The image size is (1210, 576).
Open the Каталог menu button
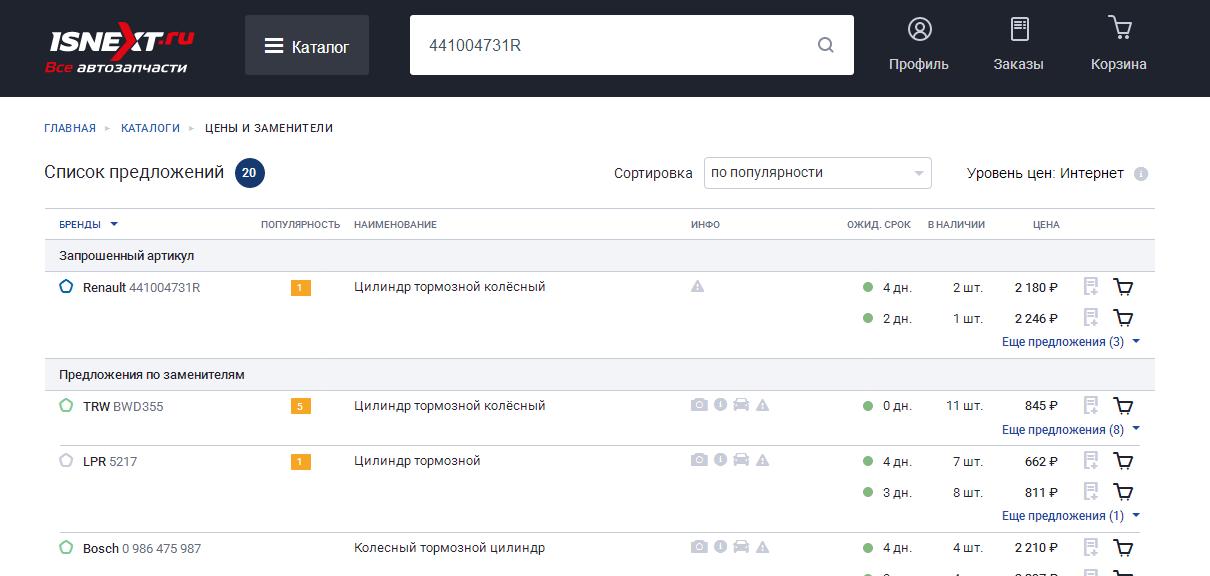point(307,46)
